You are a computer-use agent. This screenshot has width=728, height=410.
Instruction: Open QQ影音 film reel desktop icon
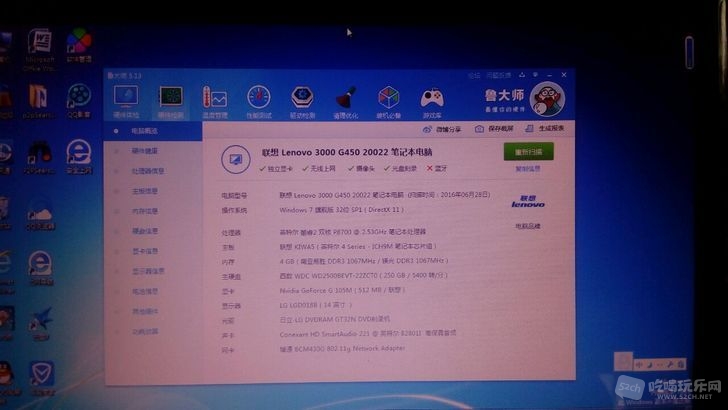78,101
